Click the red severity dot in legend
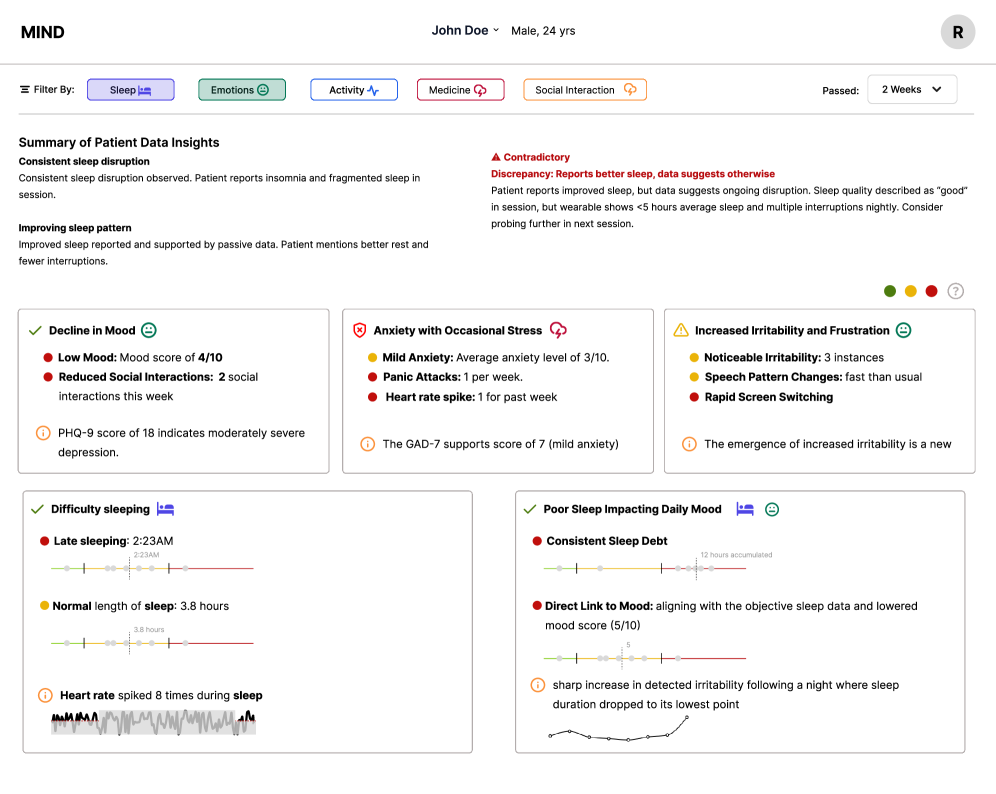996x794 pixels. [931, 291]
